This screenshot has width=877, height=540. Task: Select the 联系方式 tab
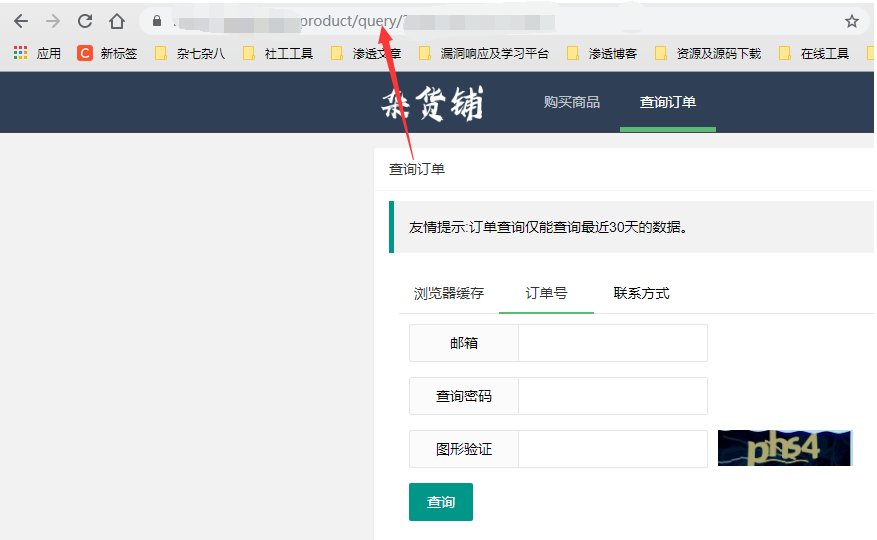(x=641, y=293)
